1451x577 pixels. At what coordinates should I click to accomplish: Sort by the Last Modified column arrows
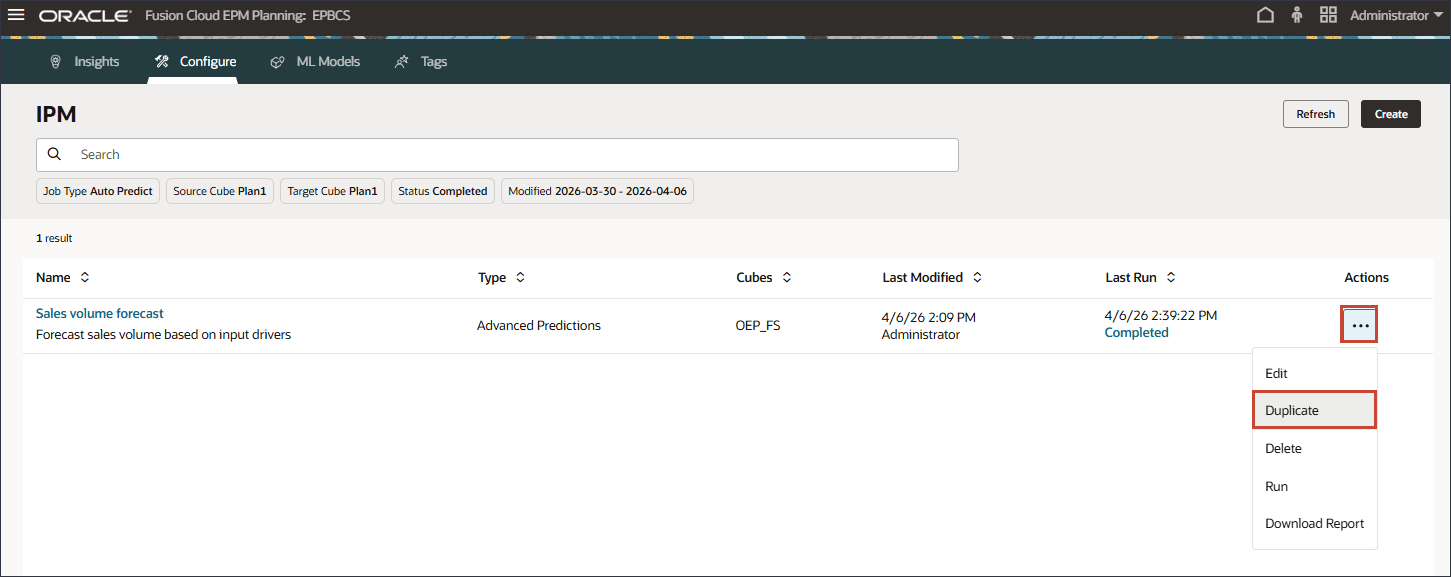(977, 277)
